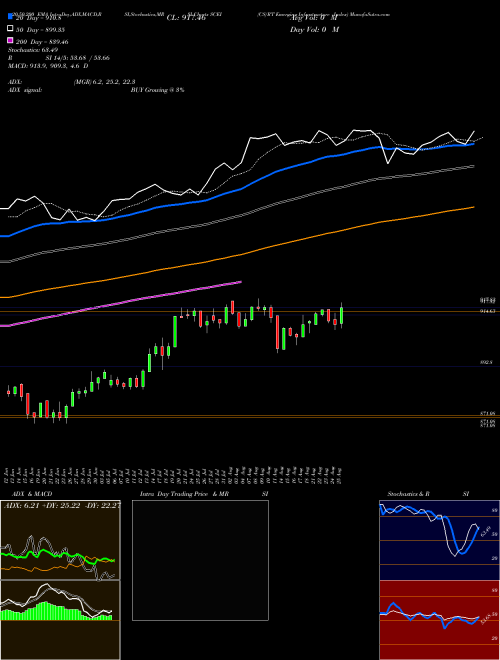Select the '200 Day = 889.46' legend text

tap(43, 42)
